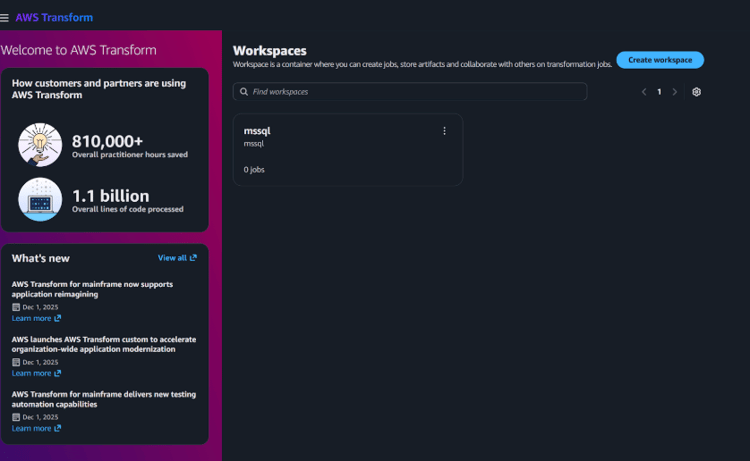Open the mssql workspace card title
Screen dimensions: 750x461
click(x=257, y=131)
